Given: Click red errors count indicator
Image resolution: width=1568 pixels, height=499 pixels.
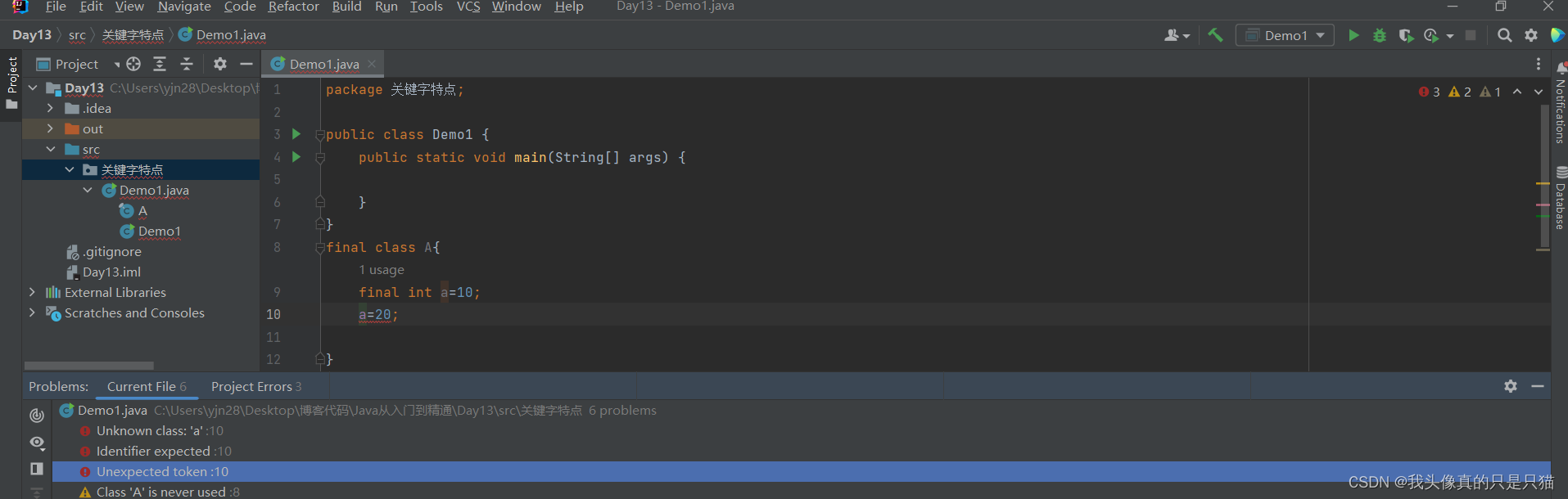Looking at the screenshot, I should tap(1429, 92).
